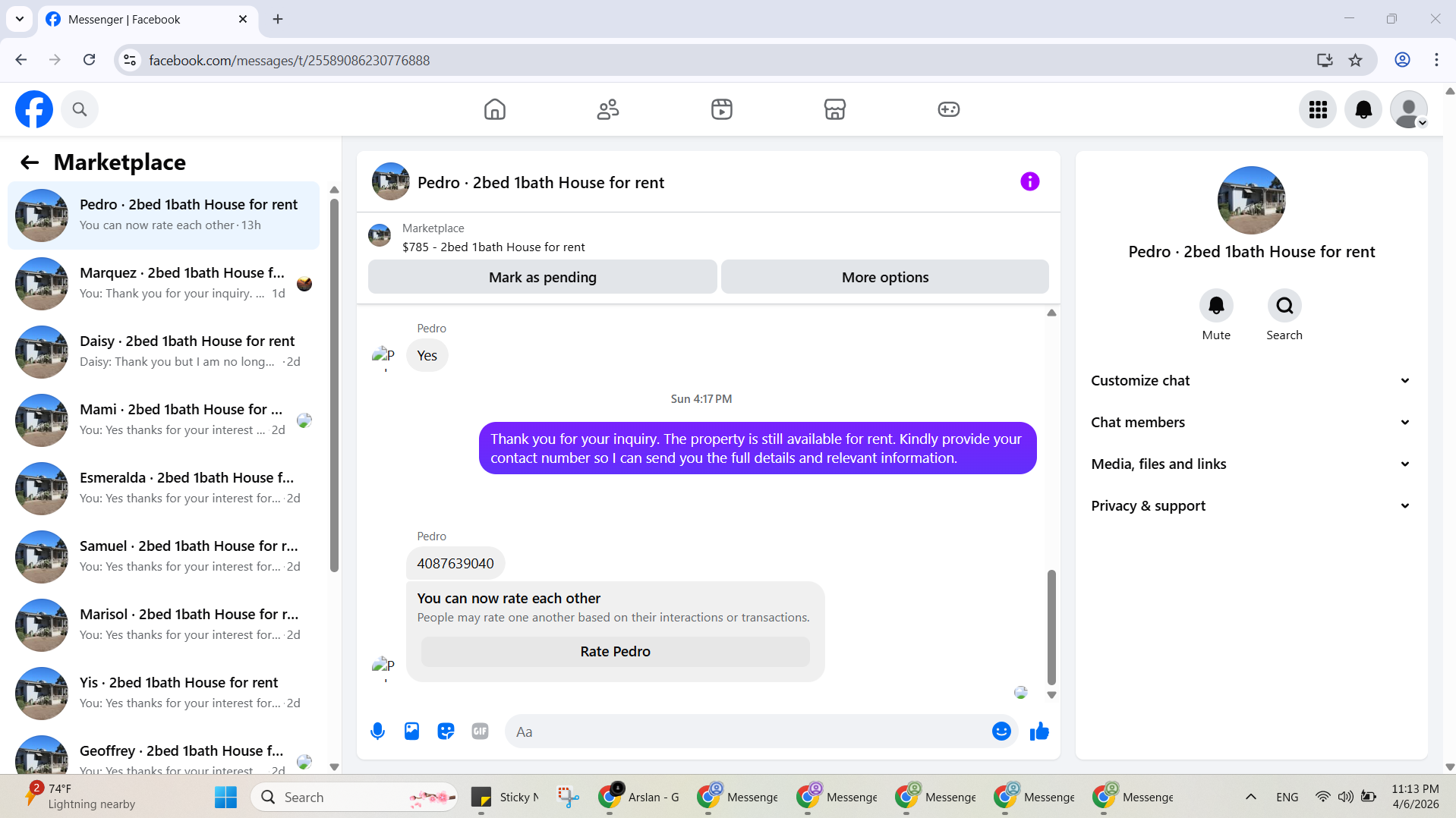Send a voice clip microphone icon

pyautogui.click(x=377, y=731)
